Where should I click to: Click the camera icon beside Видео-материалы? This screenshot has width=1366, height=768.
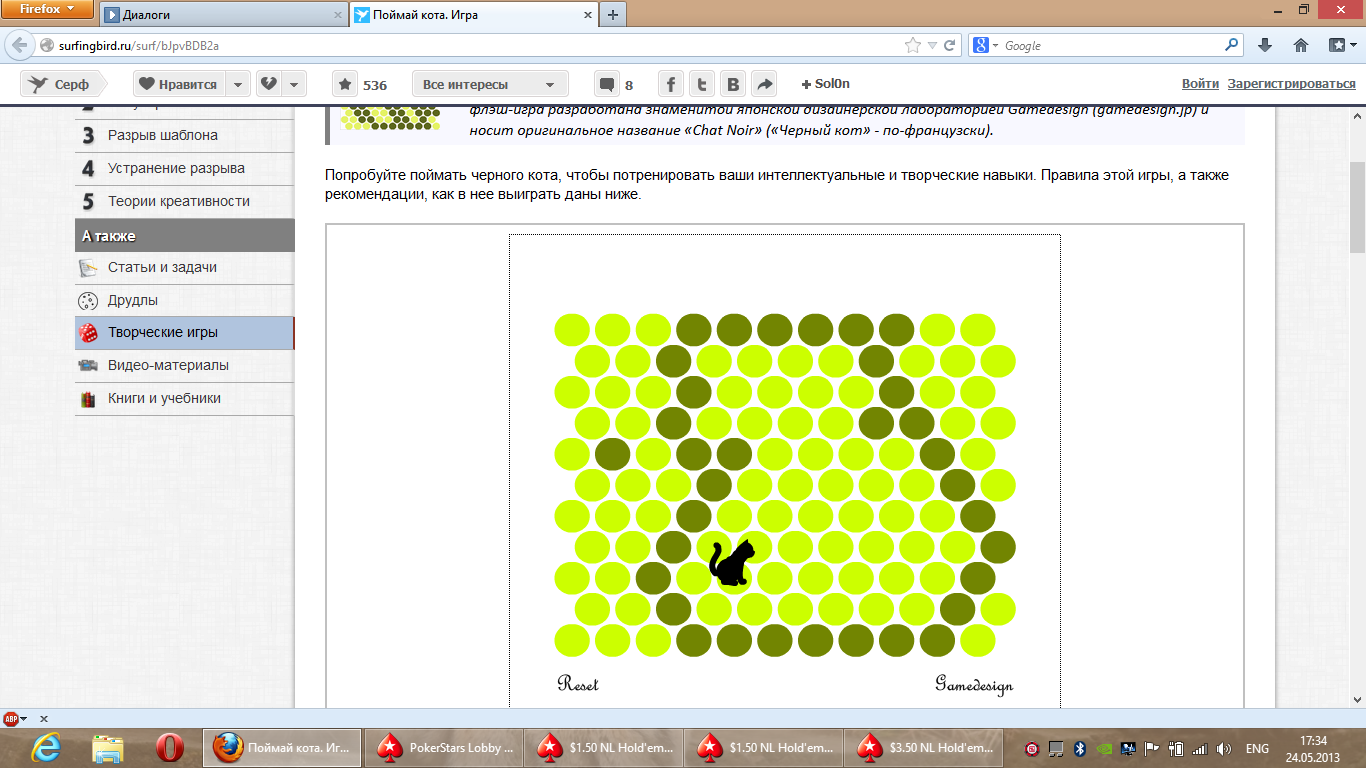coord(88,366)
